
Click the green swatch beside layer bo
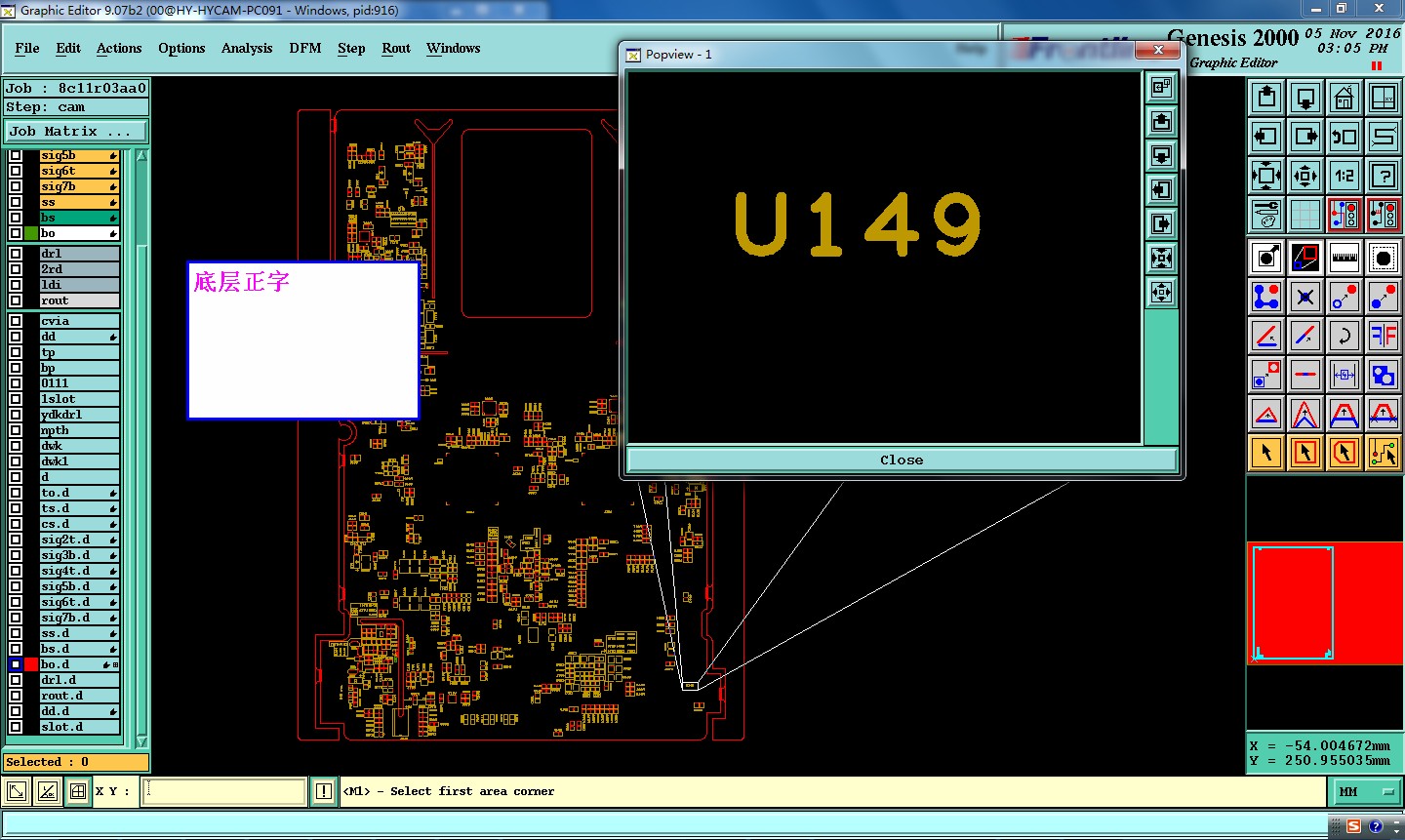[31, 233]
